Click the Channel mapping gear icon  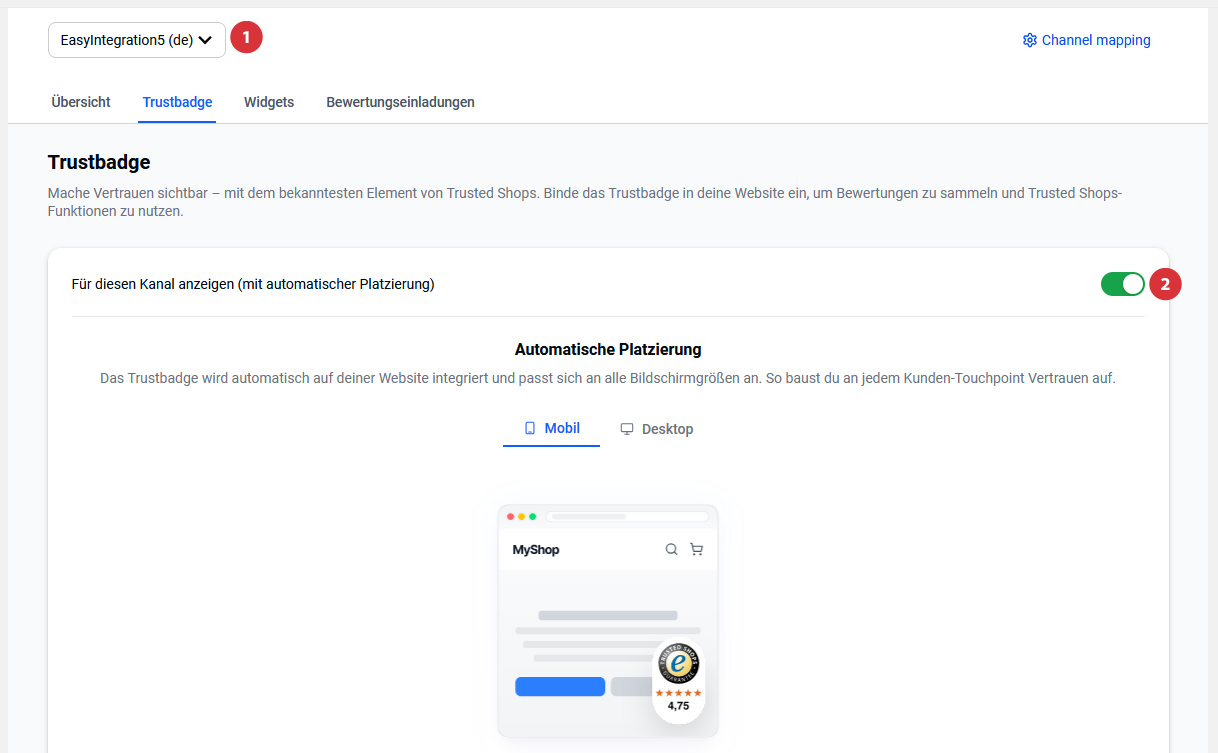click(x=1029, y=41)
